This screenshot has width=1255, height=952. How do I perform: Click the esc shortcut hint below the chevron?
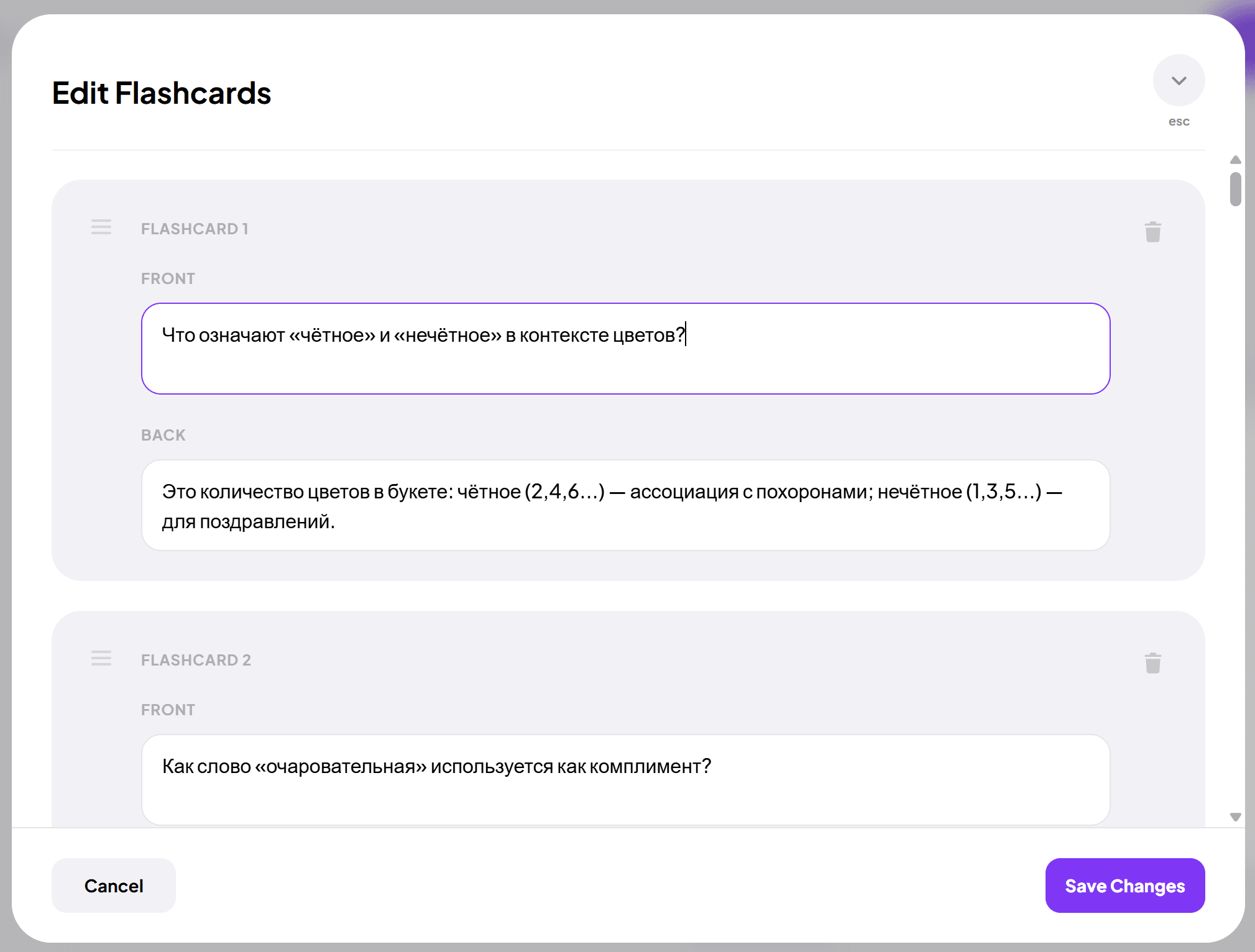pyautogui.click(x=1178, y=121)
